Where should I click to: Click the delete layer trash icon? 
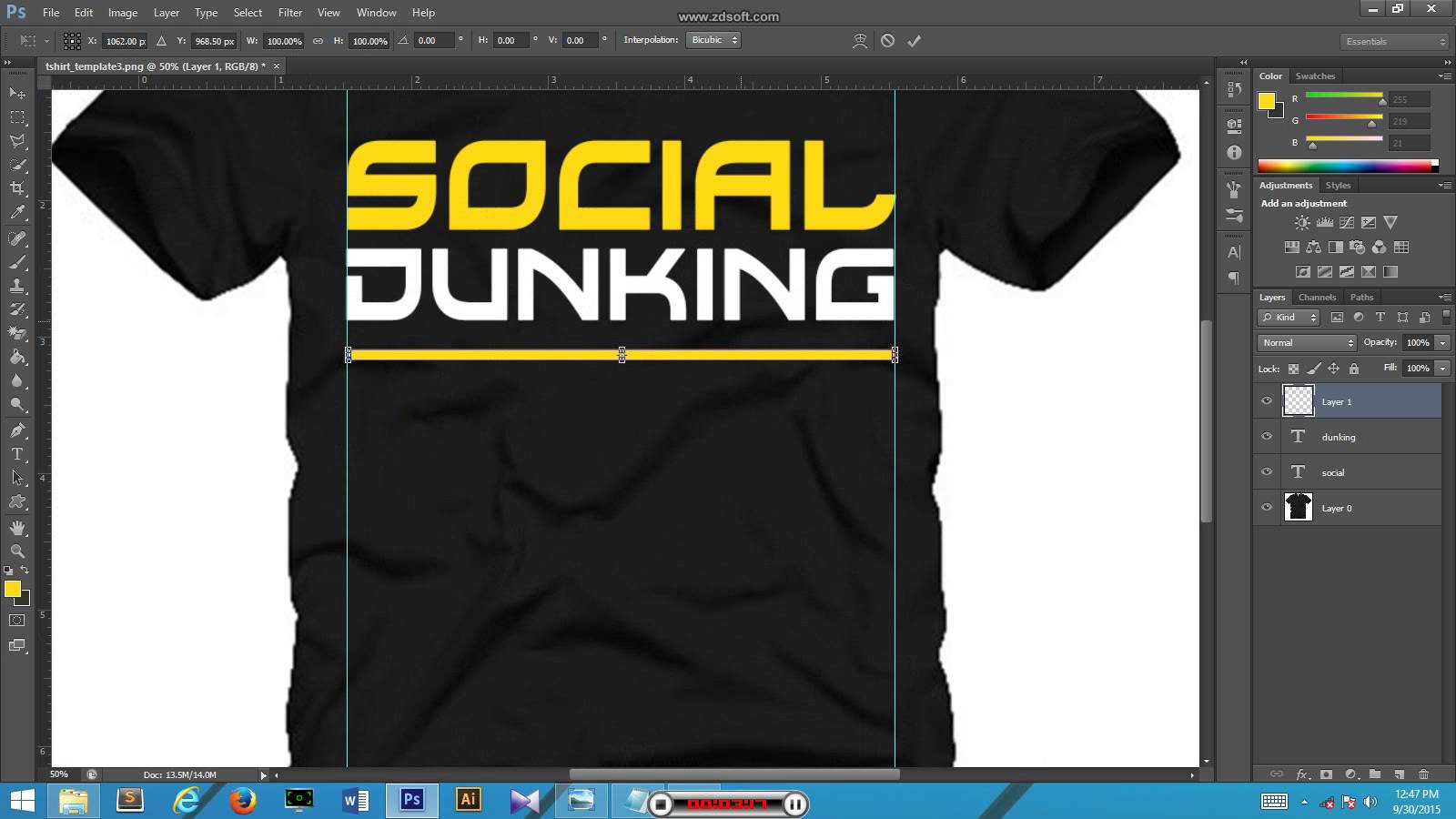(x=1423, y=774)
